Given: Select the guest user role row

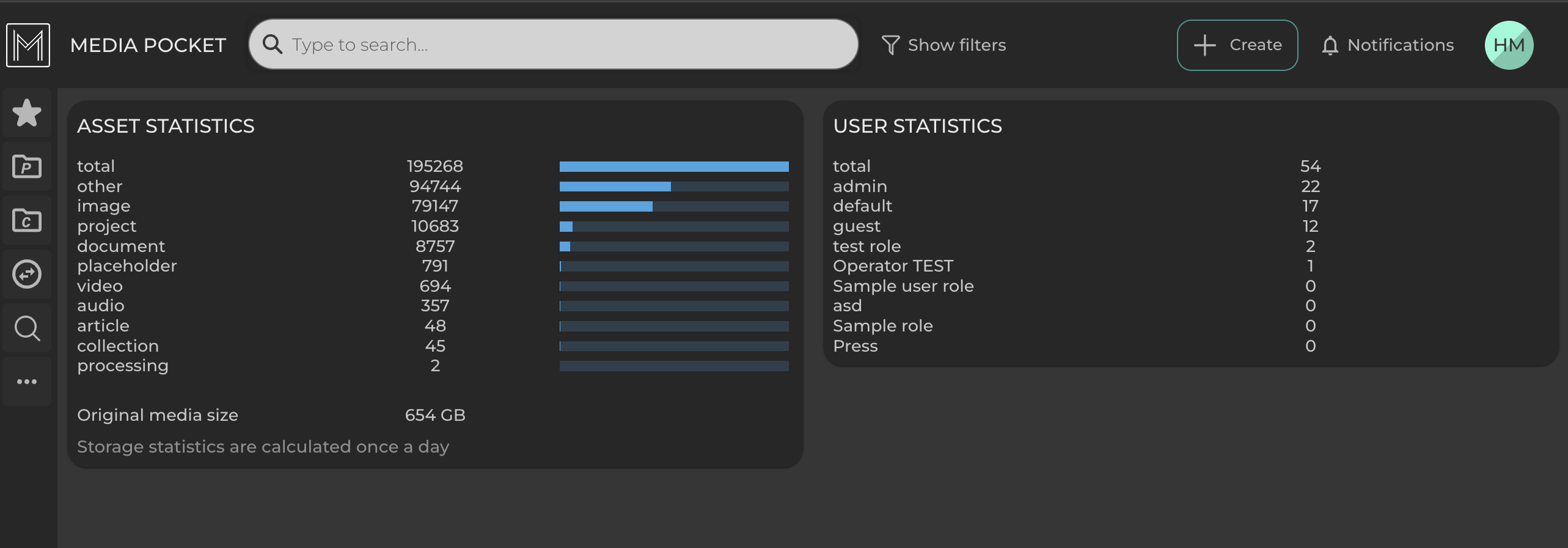Looking at the screenshot, I should click(856, 226).
